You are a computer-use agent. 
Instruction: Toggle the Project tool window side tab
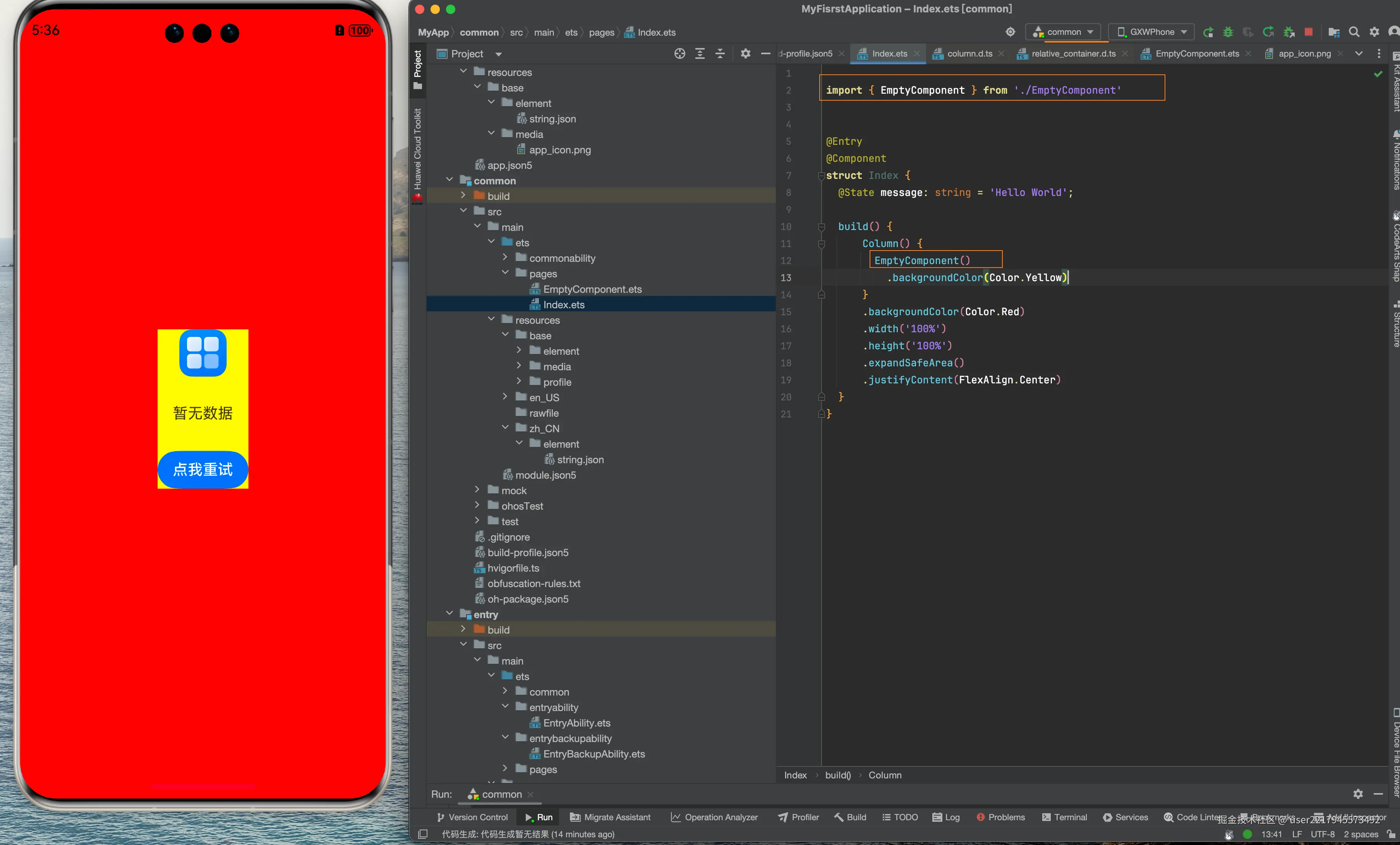pos(418,68)
